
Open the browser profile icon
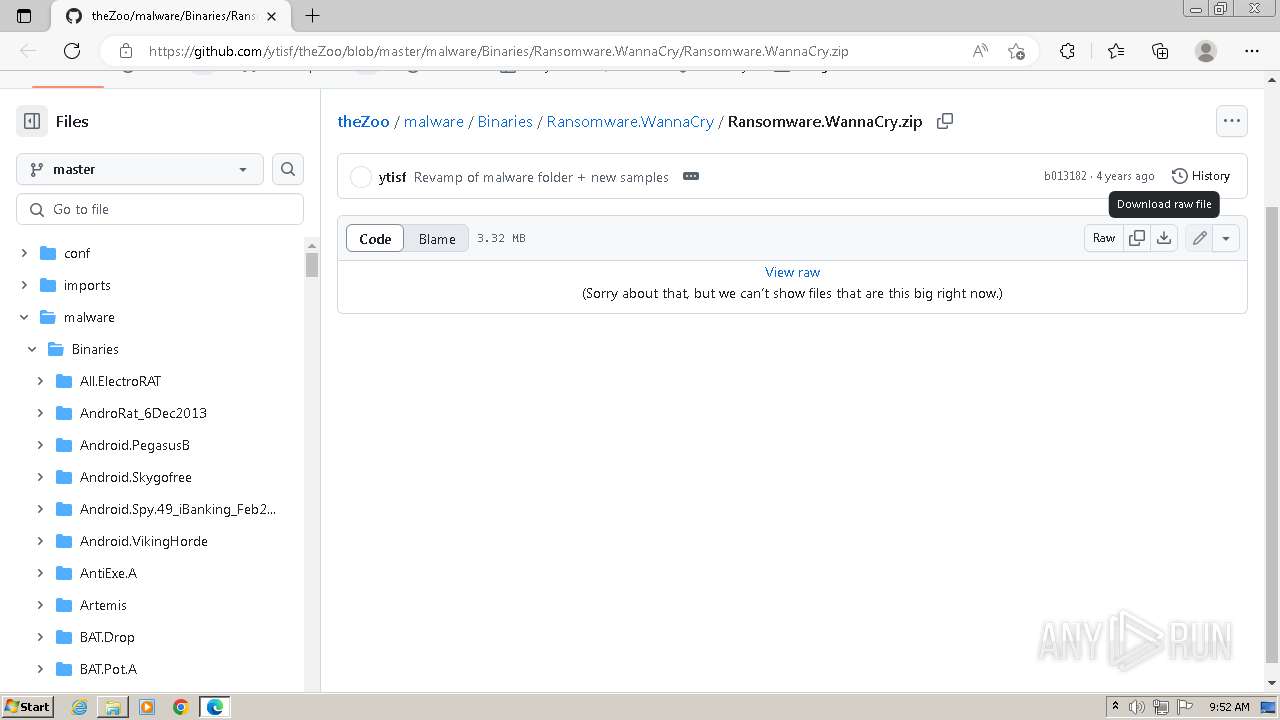point(1206,51)
